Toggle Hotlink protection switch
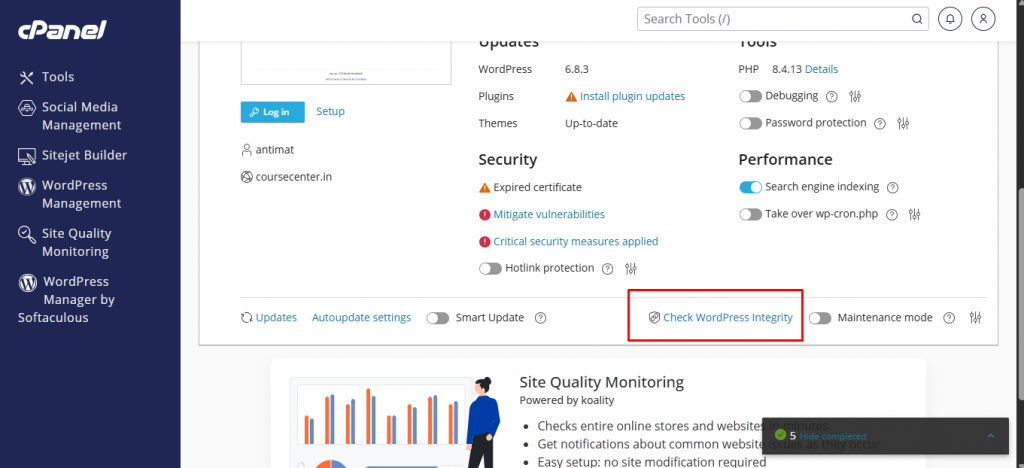The height and width of the screenshot is (468, 1024). click(x=490, y=268)
